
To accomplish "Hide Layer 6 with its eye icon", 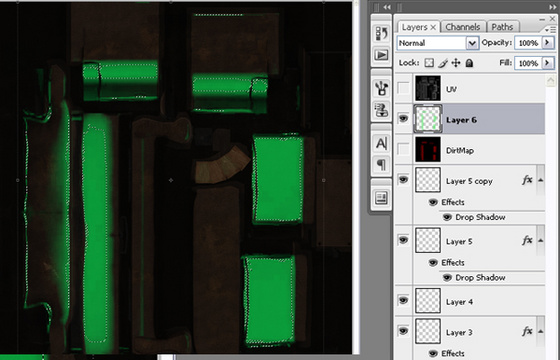I will (403, 118).
